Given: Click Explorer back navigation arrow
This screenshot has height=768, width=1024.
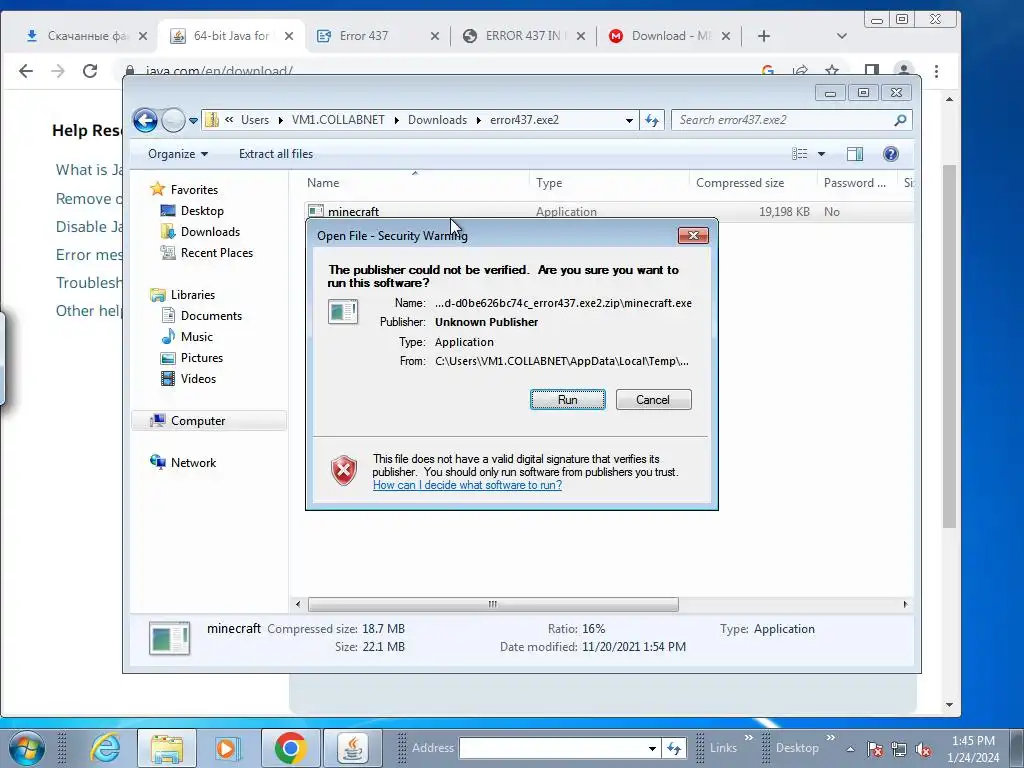Looking at the screenshot, I should coord(145,120).
